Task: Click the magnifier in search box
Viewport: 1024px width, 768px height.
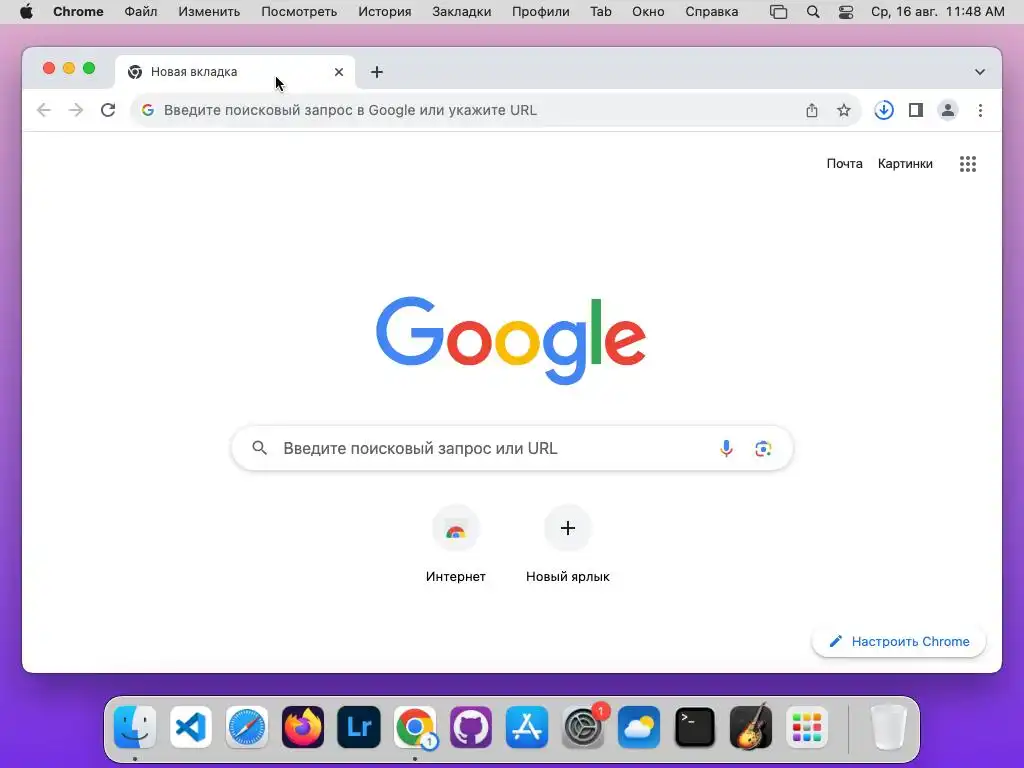Action: [259, 448]
